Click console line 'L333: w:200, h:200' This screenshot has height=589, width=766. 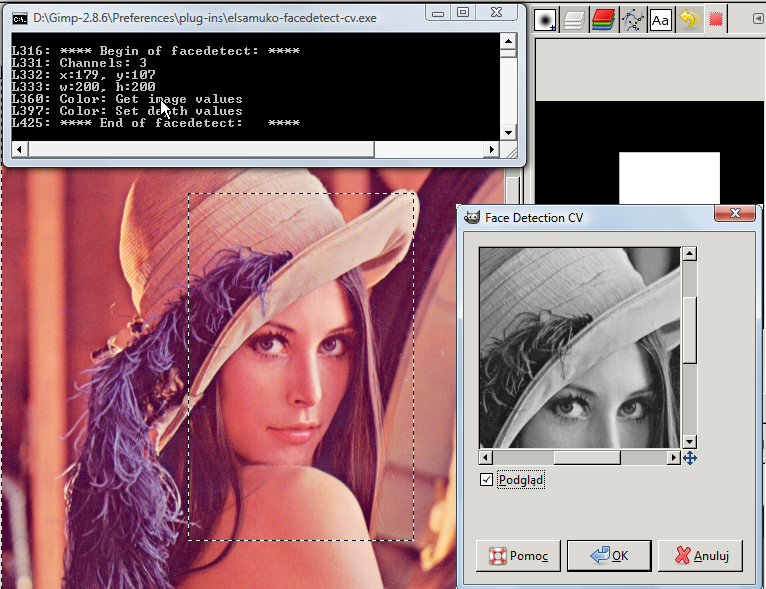[84, 87]
